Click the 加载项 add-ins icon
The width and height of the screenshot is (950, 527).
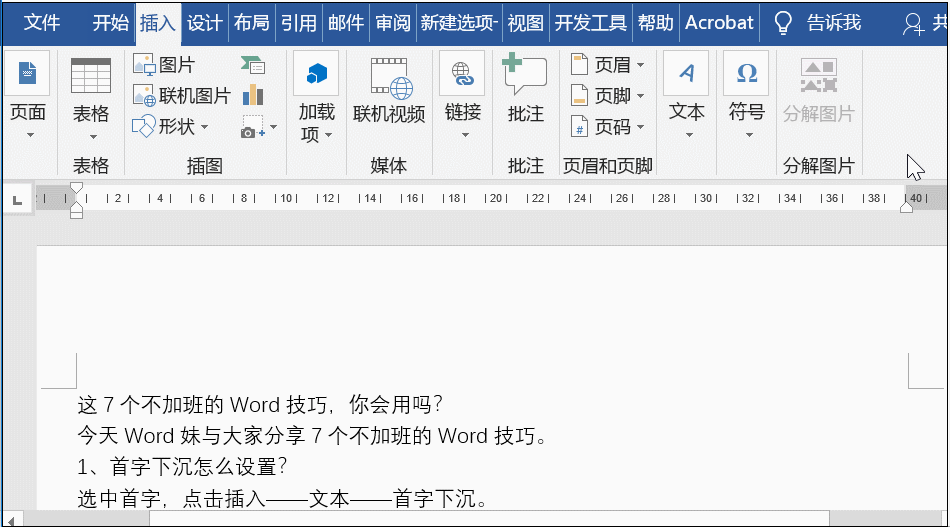tap(316, 73)
